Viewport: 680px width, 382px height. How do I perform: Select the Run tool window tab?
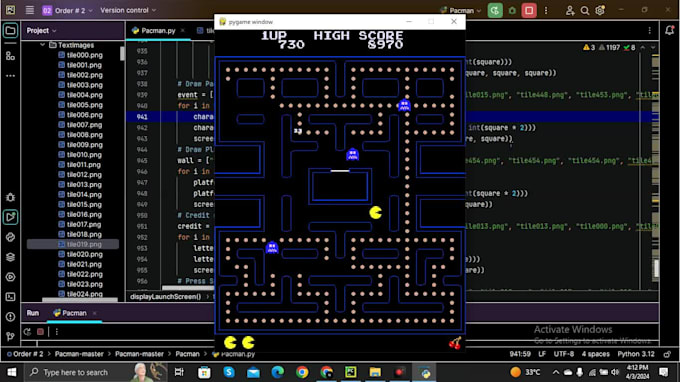pyautogui.click(x=33, y=313)
